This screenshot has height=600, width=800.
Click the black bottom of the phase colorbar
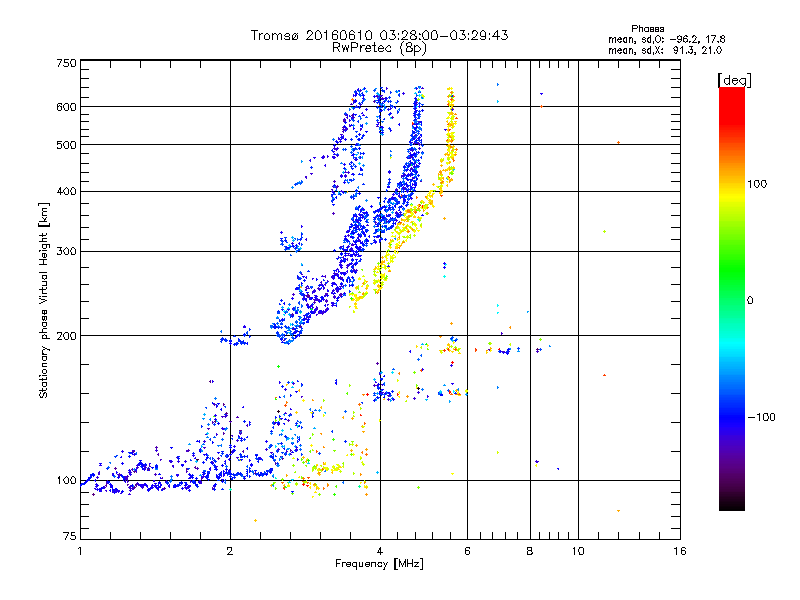[732, 504]
